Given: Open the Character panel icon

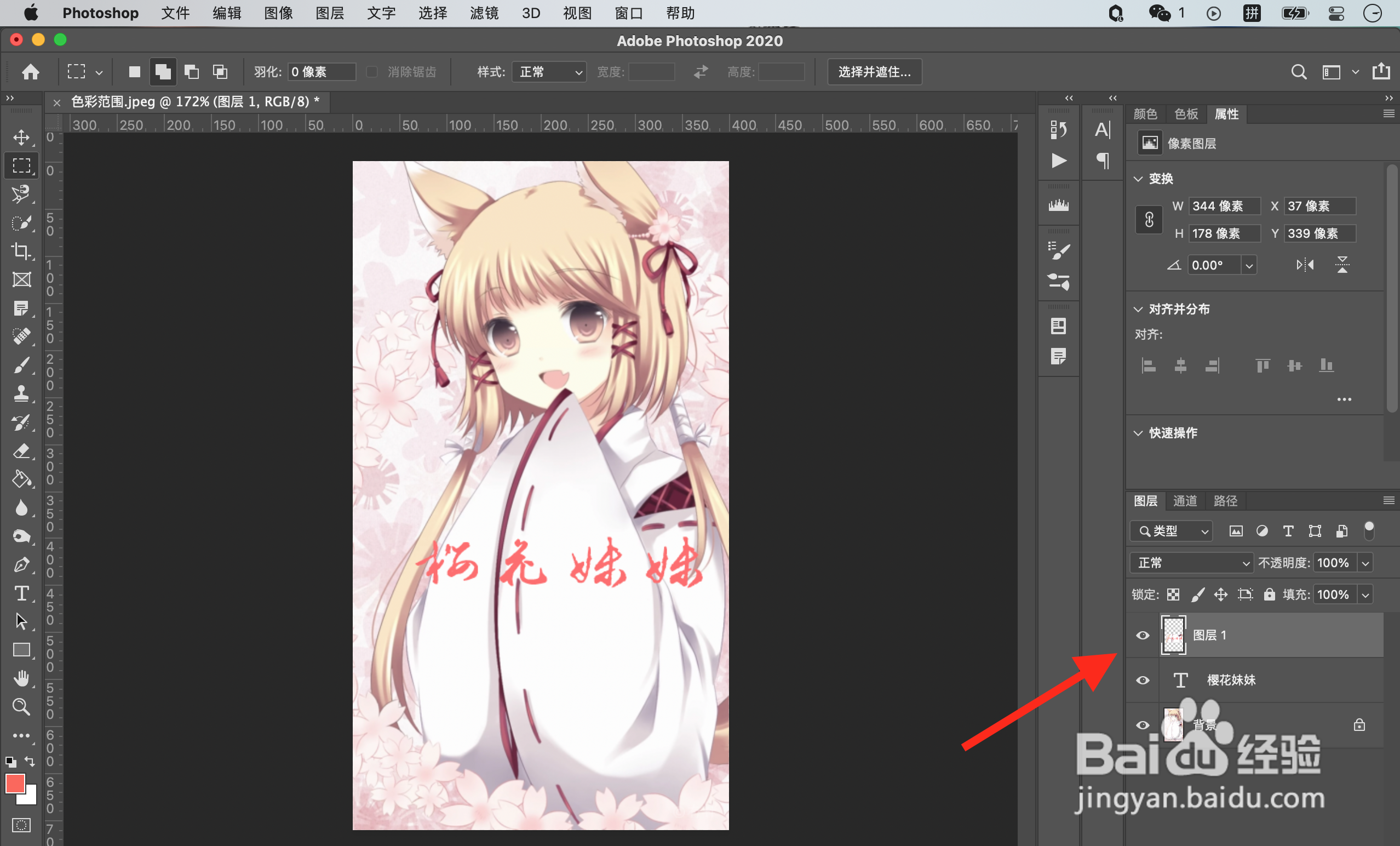Looking at the screenshot, I should [1102, 130].
